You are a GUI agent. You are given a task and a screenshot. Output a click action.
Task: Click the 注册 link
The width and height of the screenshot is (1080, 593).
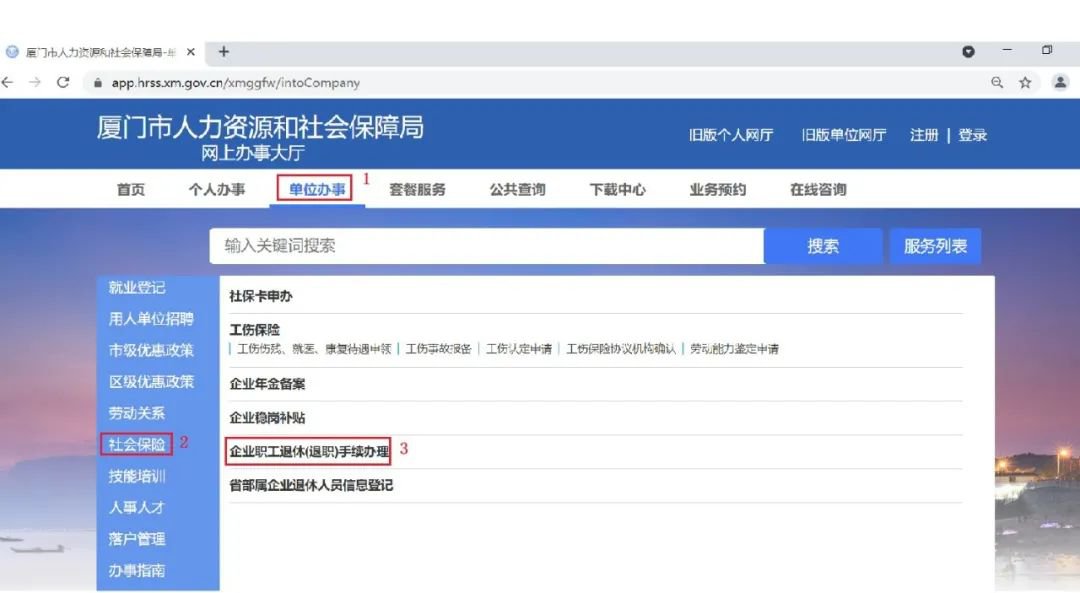click(924, 135)
